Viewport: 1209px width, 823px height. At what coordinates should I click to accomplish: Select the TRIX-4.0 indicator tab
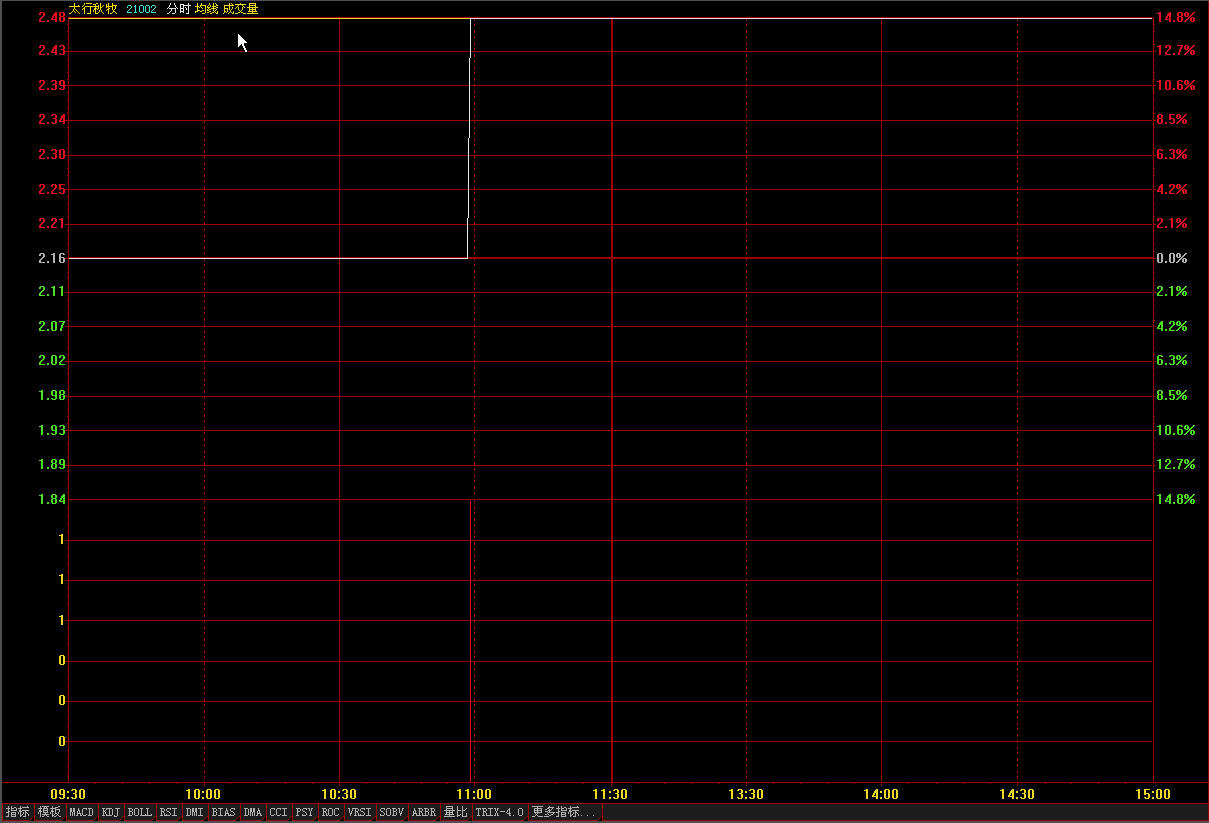pos(499,812)
